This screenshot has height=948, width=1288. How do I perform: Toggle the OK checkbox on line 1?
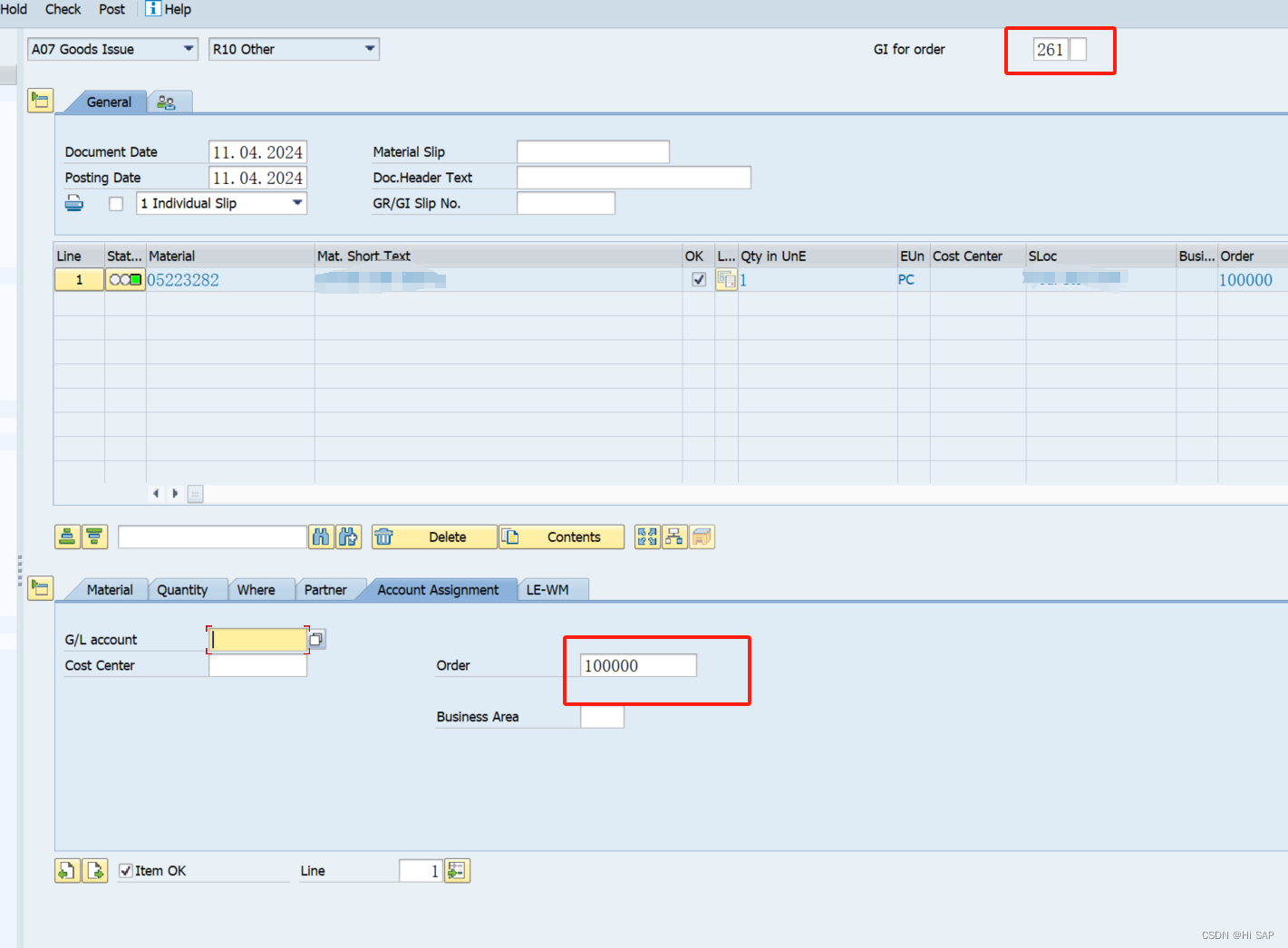click(x=698, y=279)
